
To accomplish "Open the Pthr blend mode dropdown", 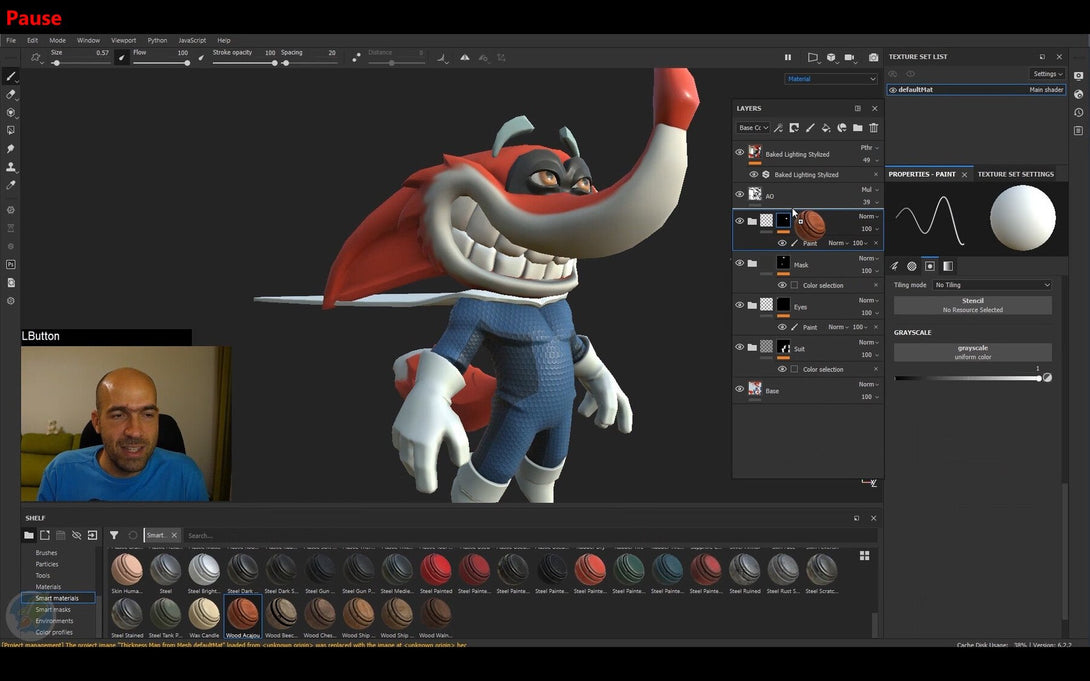I will click(869, 148).
